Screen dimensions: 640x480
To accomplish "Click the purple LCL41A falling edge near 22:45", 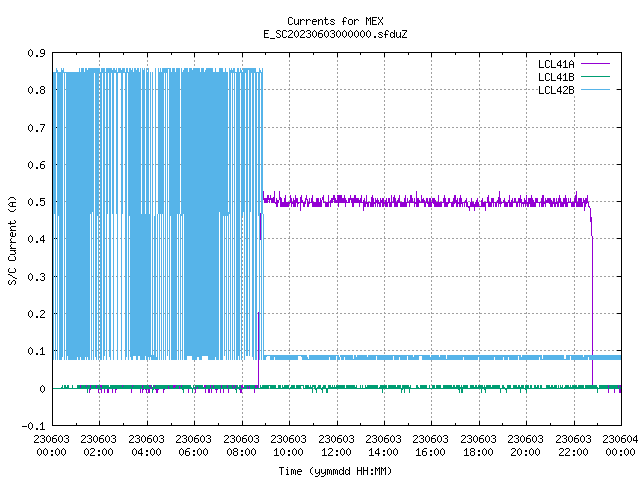I will click(592, 310).
